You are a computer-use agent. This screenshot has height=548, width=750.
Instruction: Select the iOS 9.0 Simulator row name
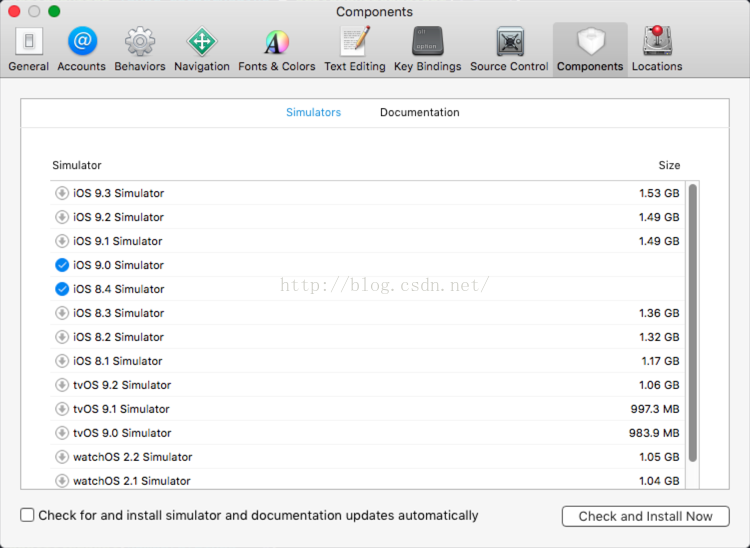tap(118, 265)
